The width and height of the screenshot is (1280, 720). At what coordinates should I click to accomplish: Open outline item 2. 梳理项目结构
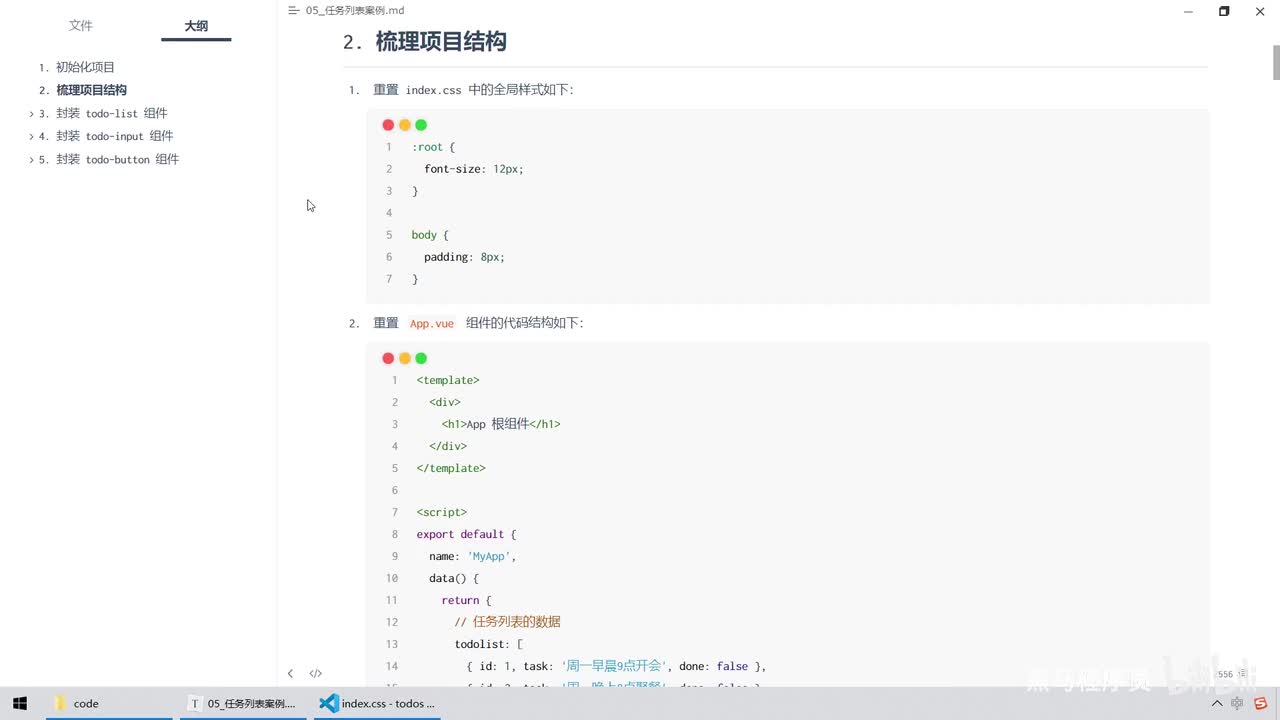point(91,90)
